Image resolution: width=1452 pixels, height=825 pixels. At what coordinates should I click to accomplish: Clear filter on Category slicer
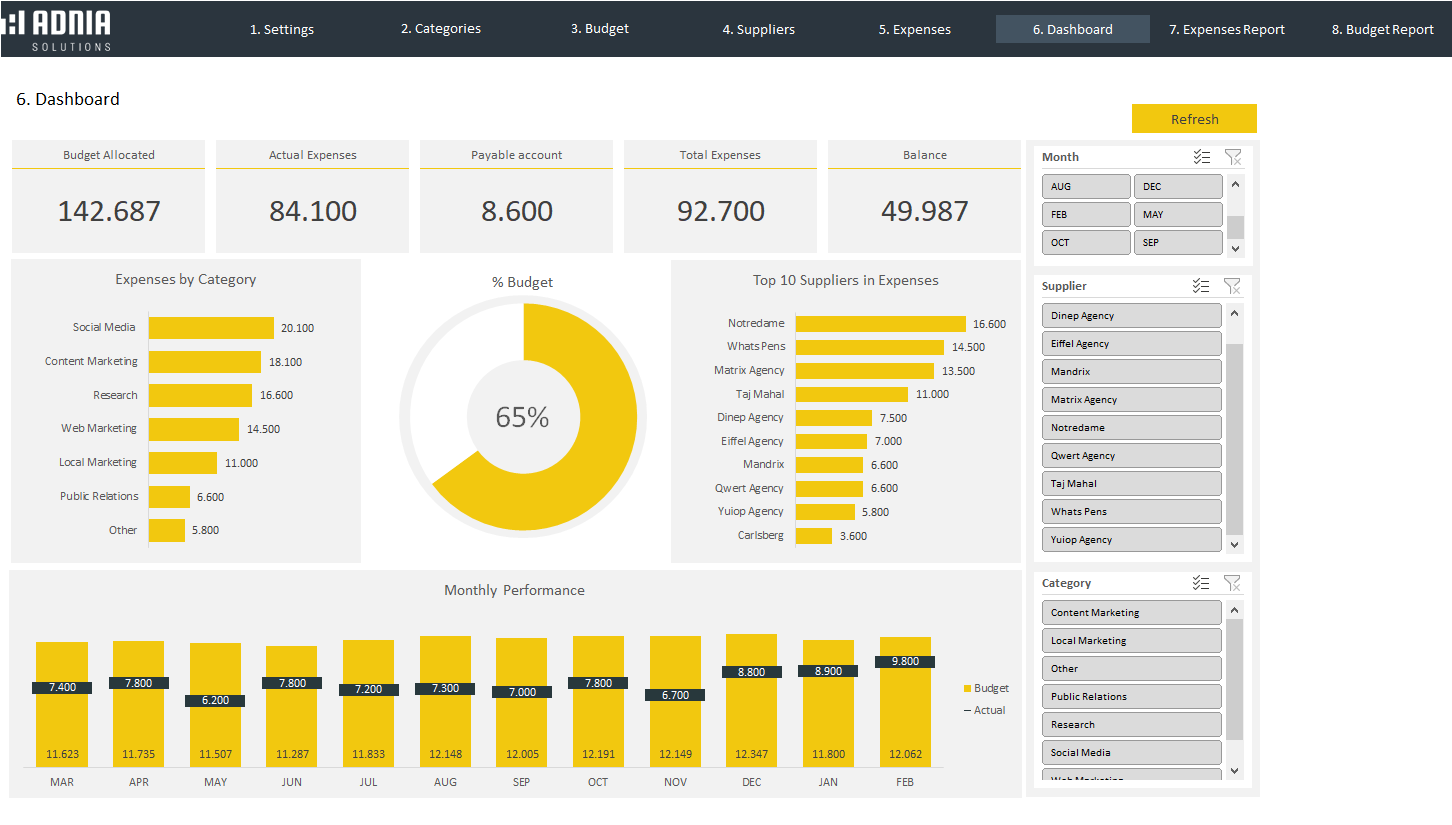click(1232, 583)
